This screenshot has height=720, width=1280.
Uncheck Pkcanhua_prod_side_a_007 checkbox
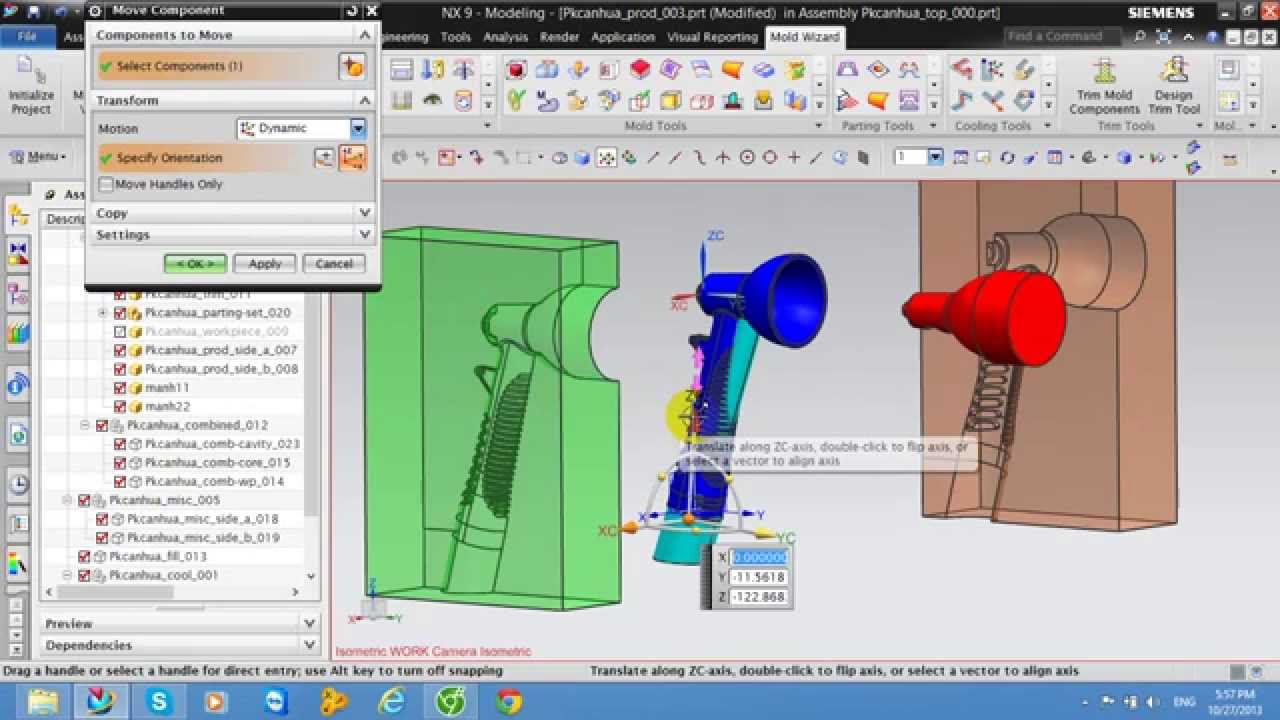[120, 351]
